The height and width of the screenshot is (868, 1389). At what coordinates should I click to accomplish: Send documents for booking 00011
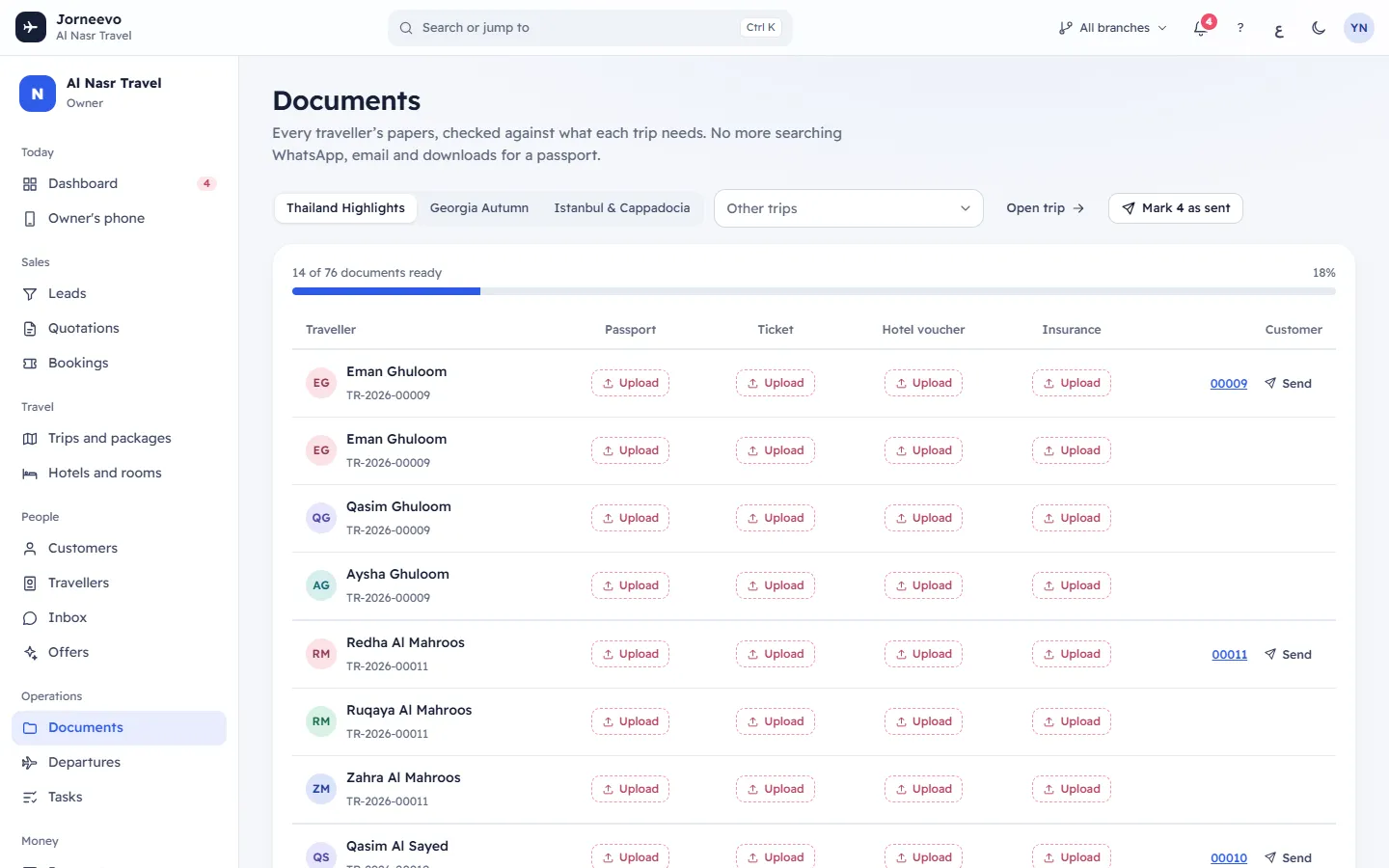(x=1289, y=655)
